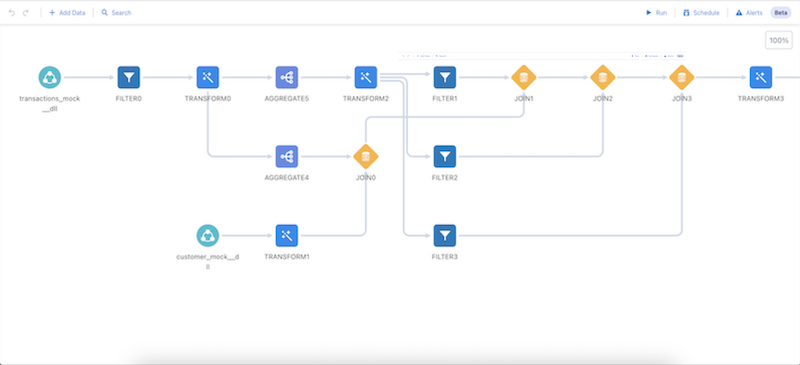800x365 pixels.
Task: Select the FILTER2 node icon
Action: [x=445, y=157]
